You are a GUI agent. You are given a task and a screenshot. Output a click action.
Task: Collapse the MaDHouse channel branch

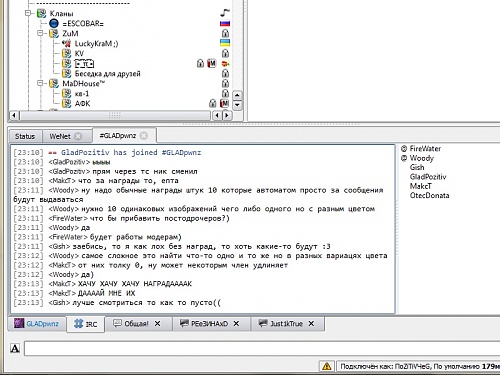point(40,83)
